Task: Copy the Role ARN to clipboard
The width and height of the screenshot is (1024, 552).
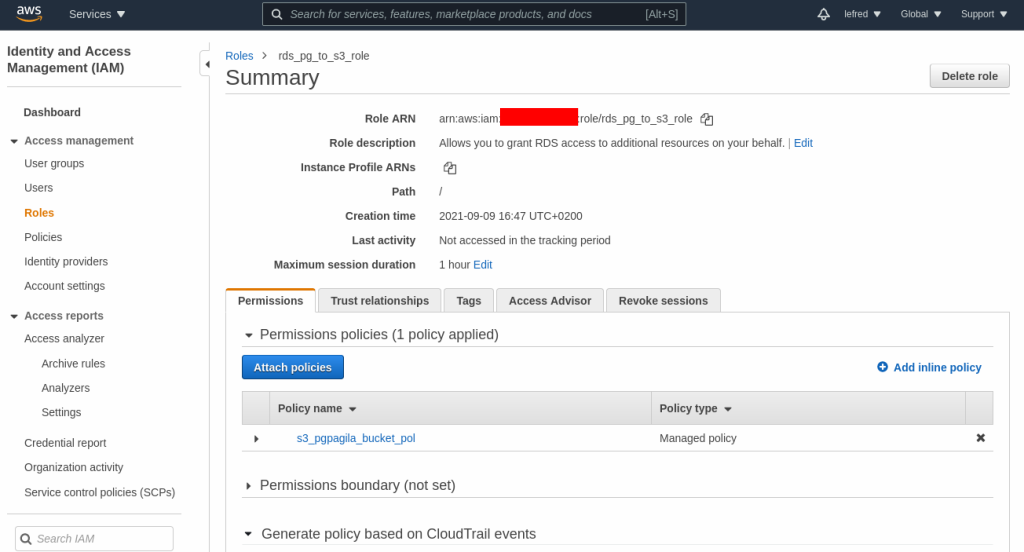Action: [707, 119]
